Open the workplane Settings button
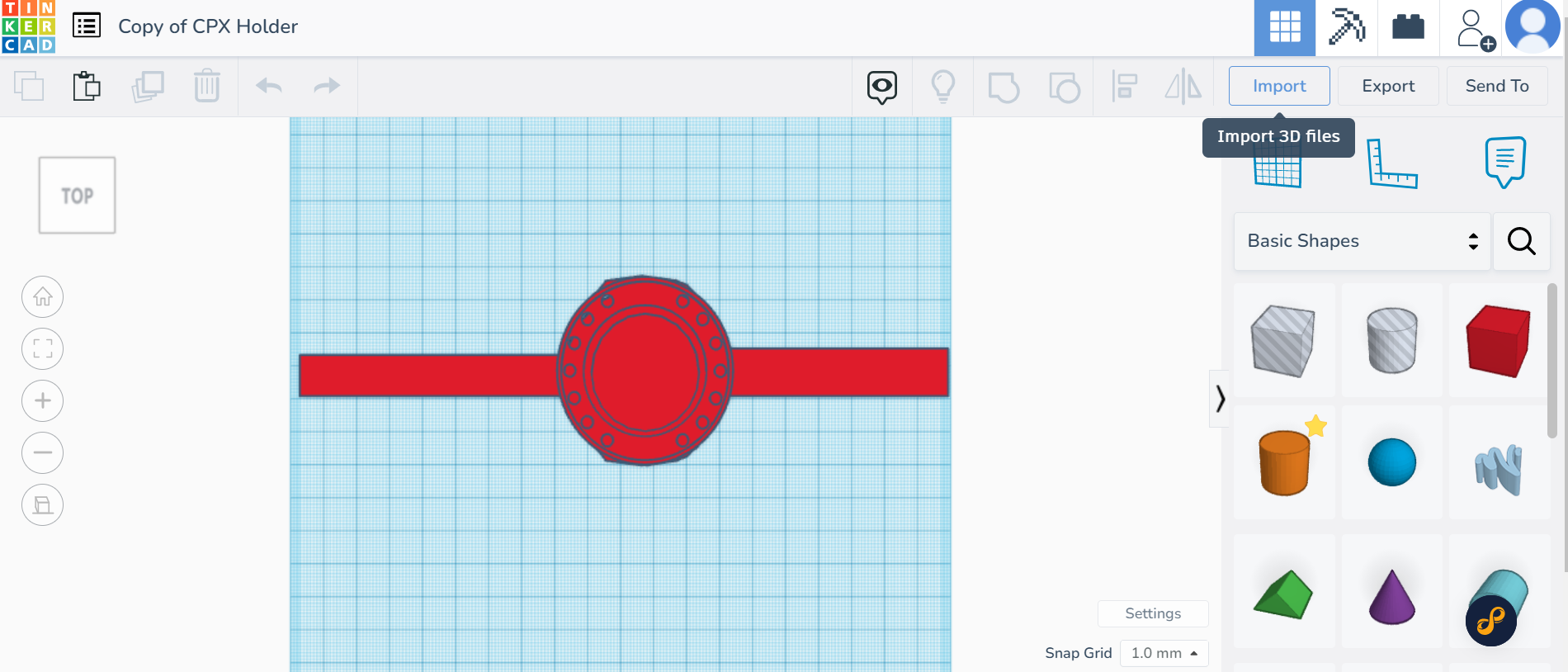Image resolution: width=1568 pixels, height=672 pixels. 1153,613
